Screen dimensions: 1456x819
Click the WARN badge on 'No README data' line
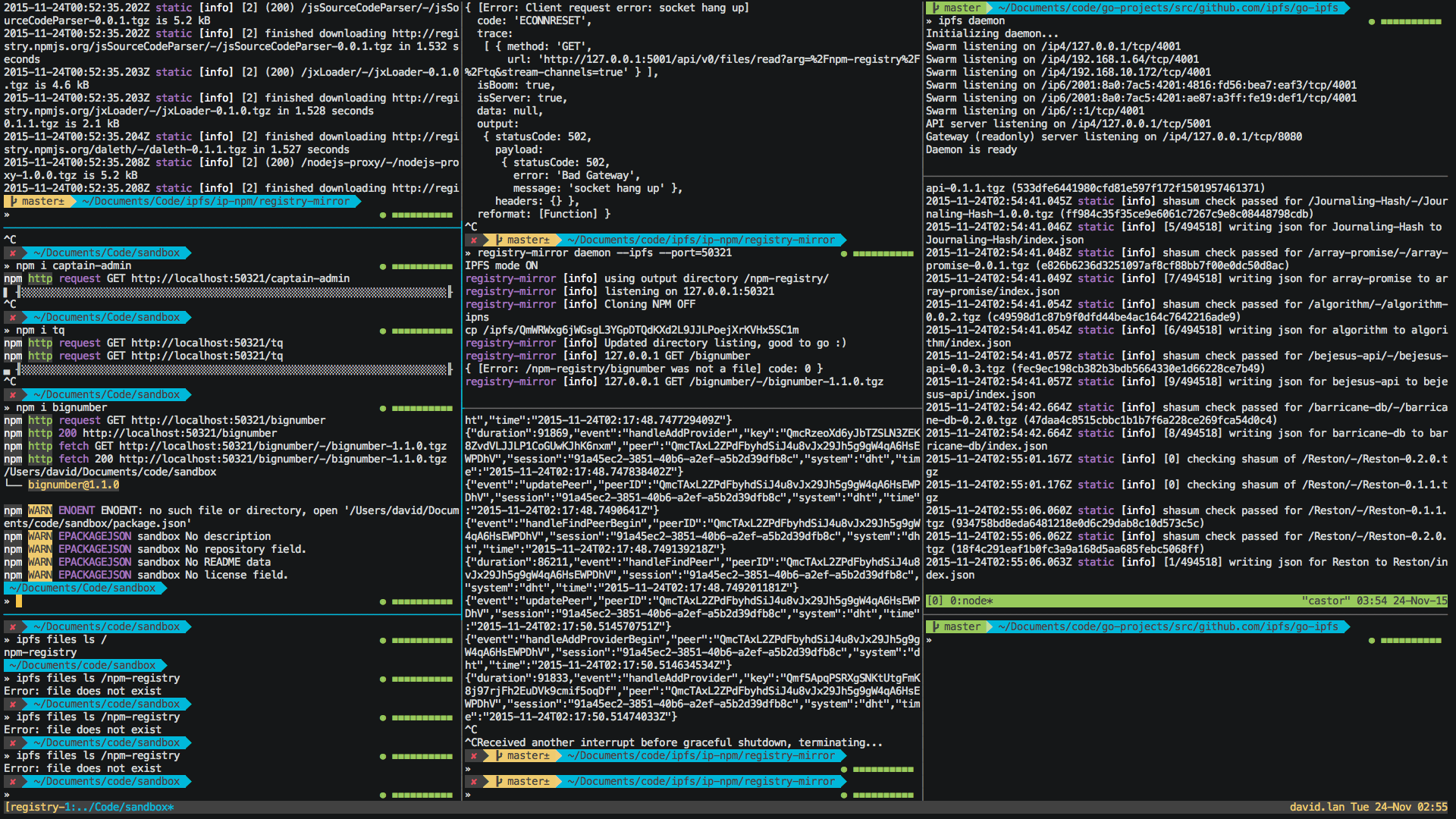point(39,563)
